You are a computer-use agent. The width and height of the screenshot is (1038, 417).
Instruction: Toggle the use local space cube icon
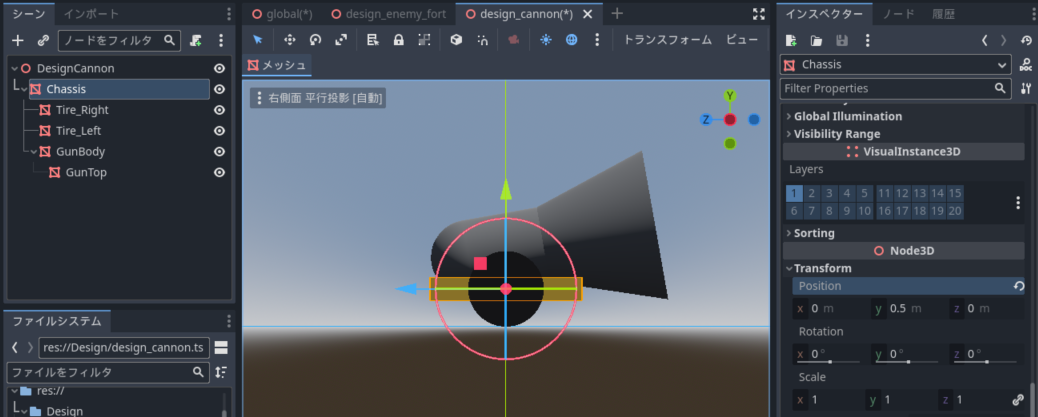[455, 40]
